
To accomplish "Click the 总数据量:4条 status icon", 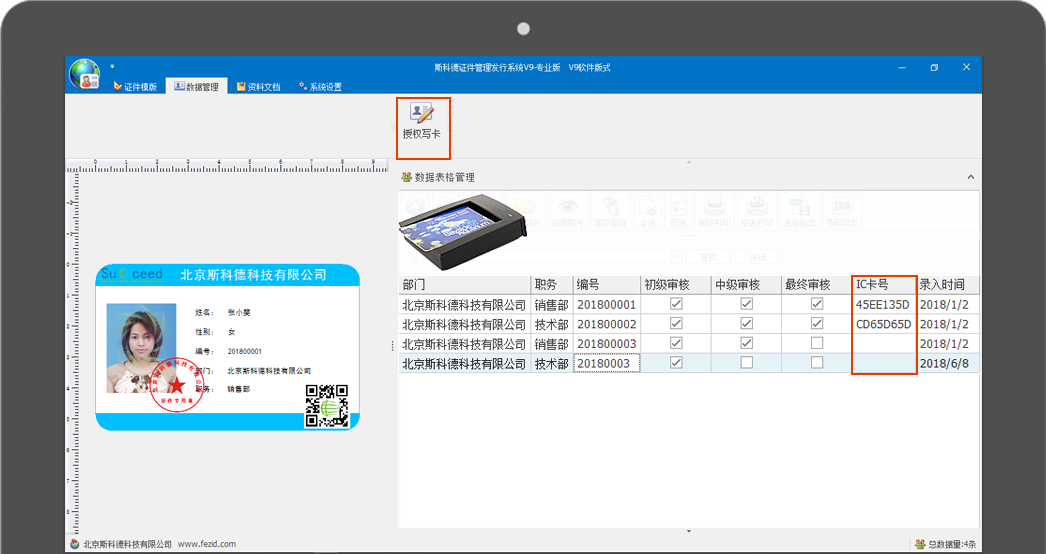I will (920, 544).
